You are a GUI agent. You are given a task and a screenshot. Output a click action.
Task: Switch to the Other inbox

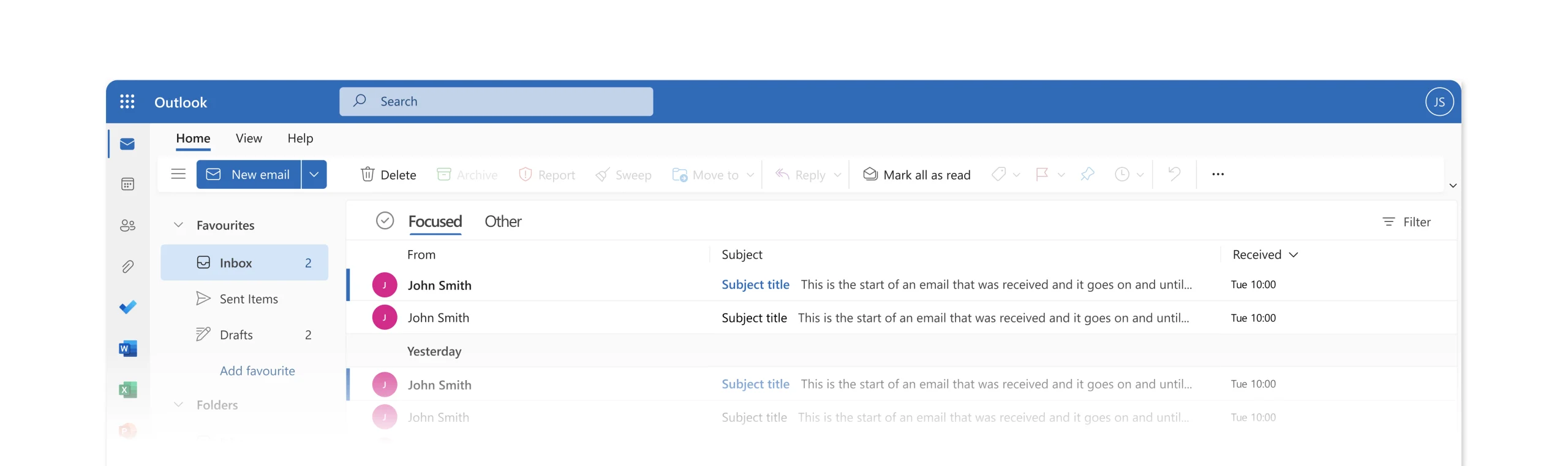pos(502,221)
